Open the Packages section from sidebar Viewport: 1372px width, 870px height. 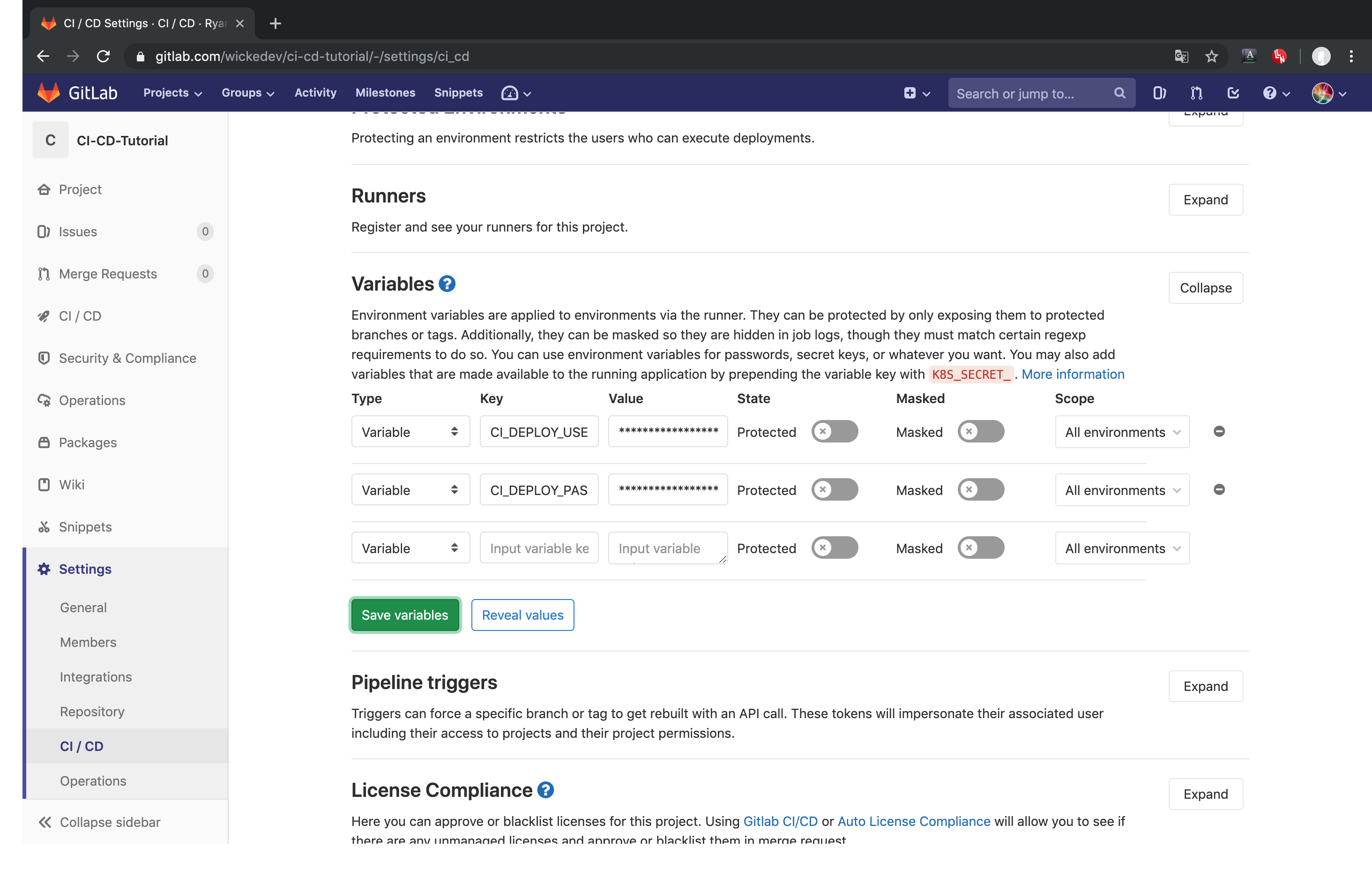point(87,442)
